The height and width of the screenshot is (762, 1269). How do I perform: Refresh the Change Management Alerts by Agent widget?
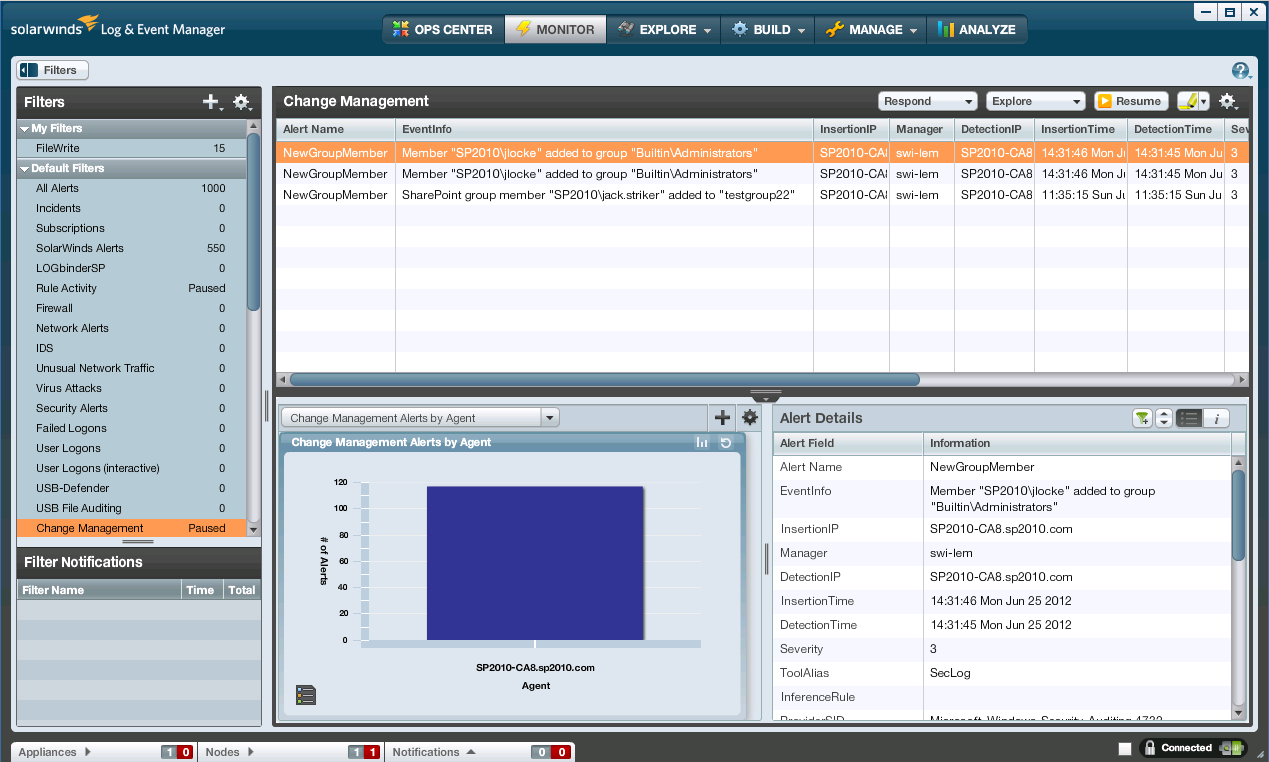pyautogui.click(x=726, y=442)
